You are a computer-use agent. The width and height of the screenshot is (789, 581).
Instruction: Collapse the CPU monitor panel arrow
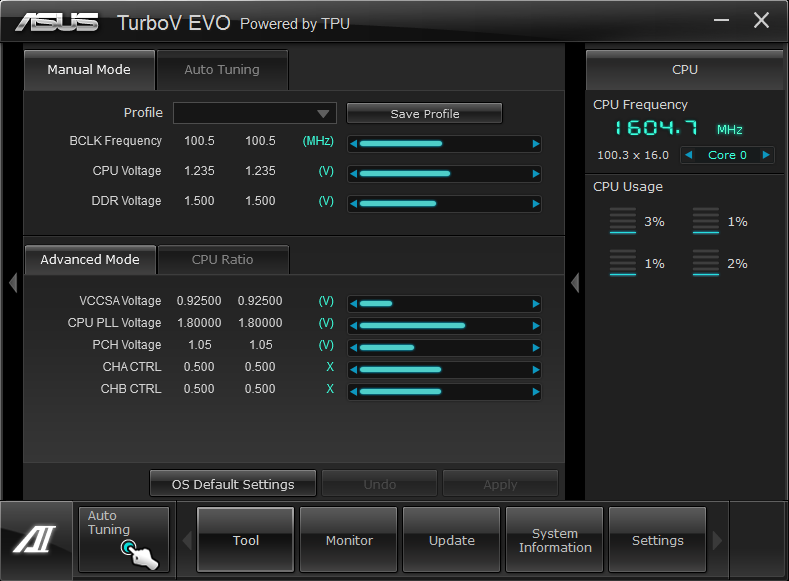pyautogui.click(x=575, y=282)
